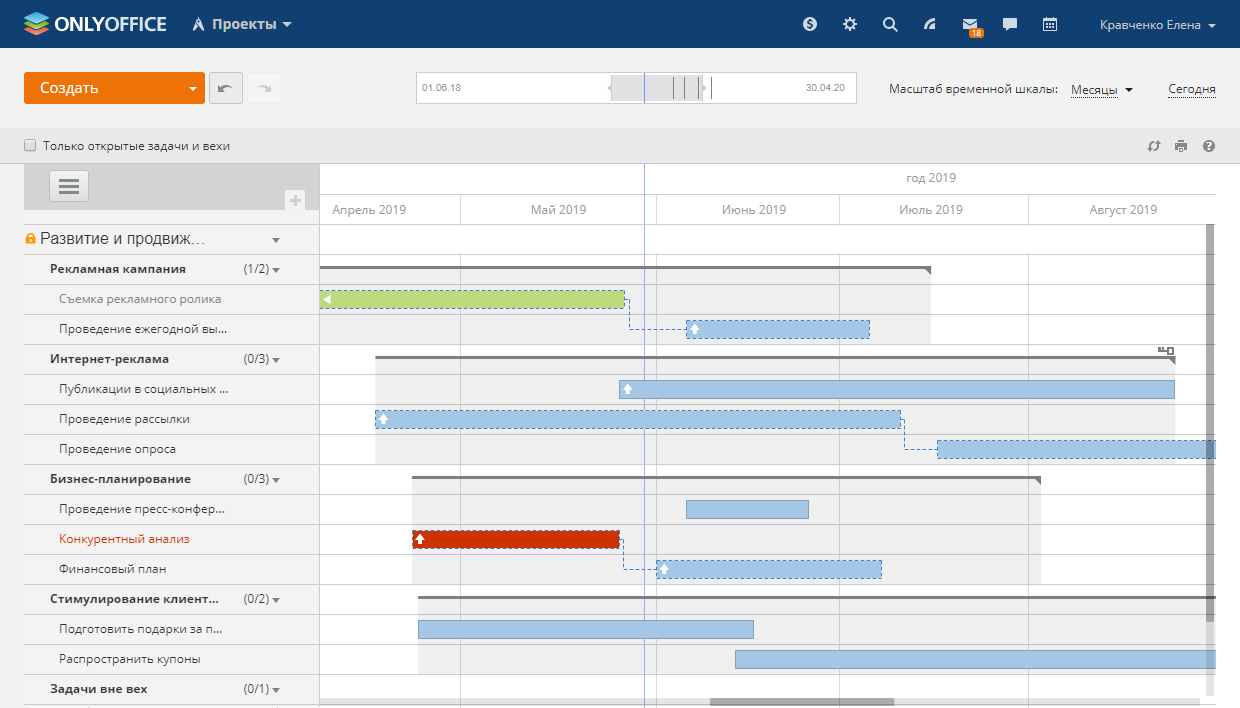
Task: Collapse the Рекламная кампания milestone
Action: pos(276,270)
